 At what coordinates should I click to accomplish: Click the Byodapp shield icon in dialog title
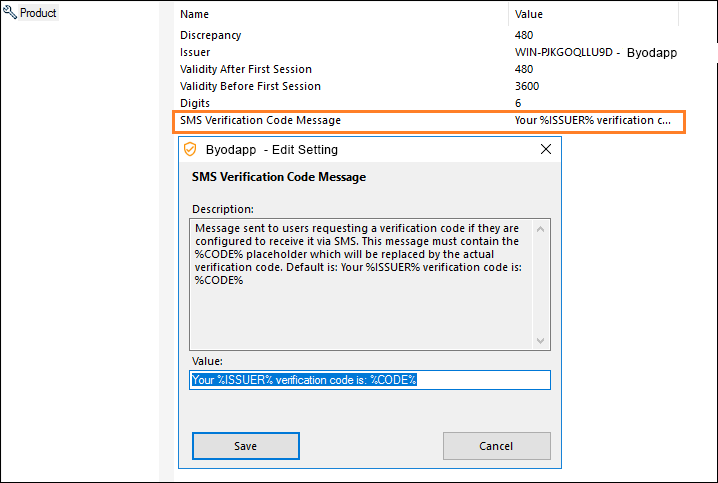click(190, 149)
